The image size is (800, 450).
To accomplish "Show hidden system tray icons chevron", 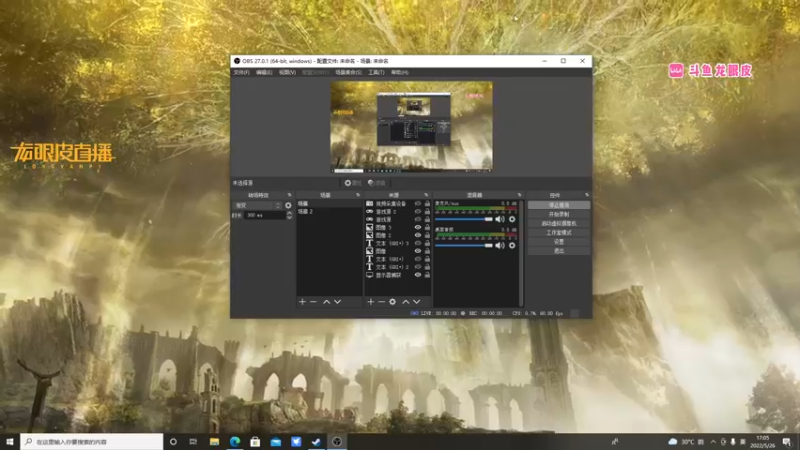I will (x=713, y=442).
